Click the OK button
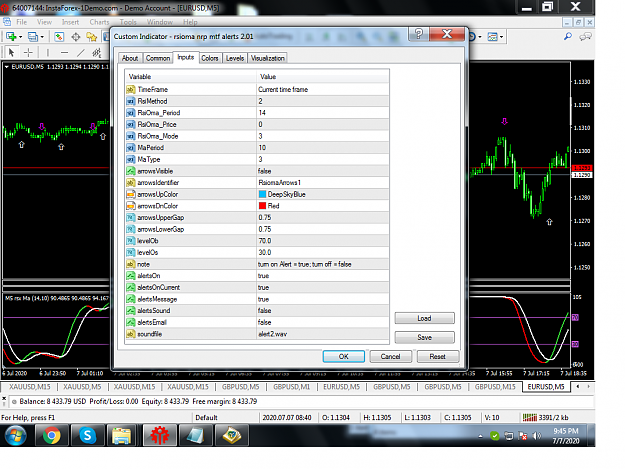 pyautogui.click(x=344, y=356)
